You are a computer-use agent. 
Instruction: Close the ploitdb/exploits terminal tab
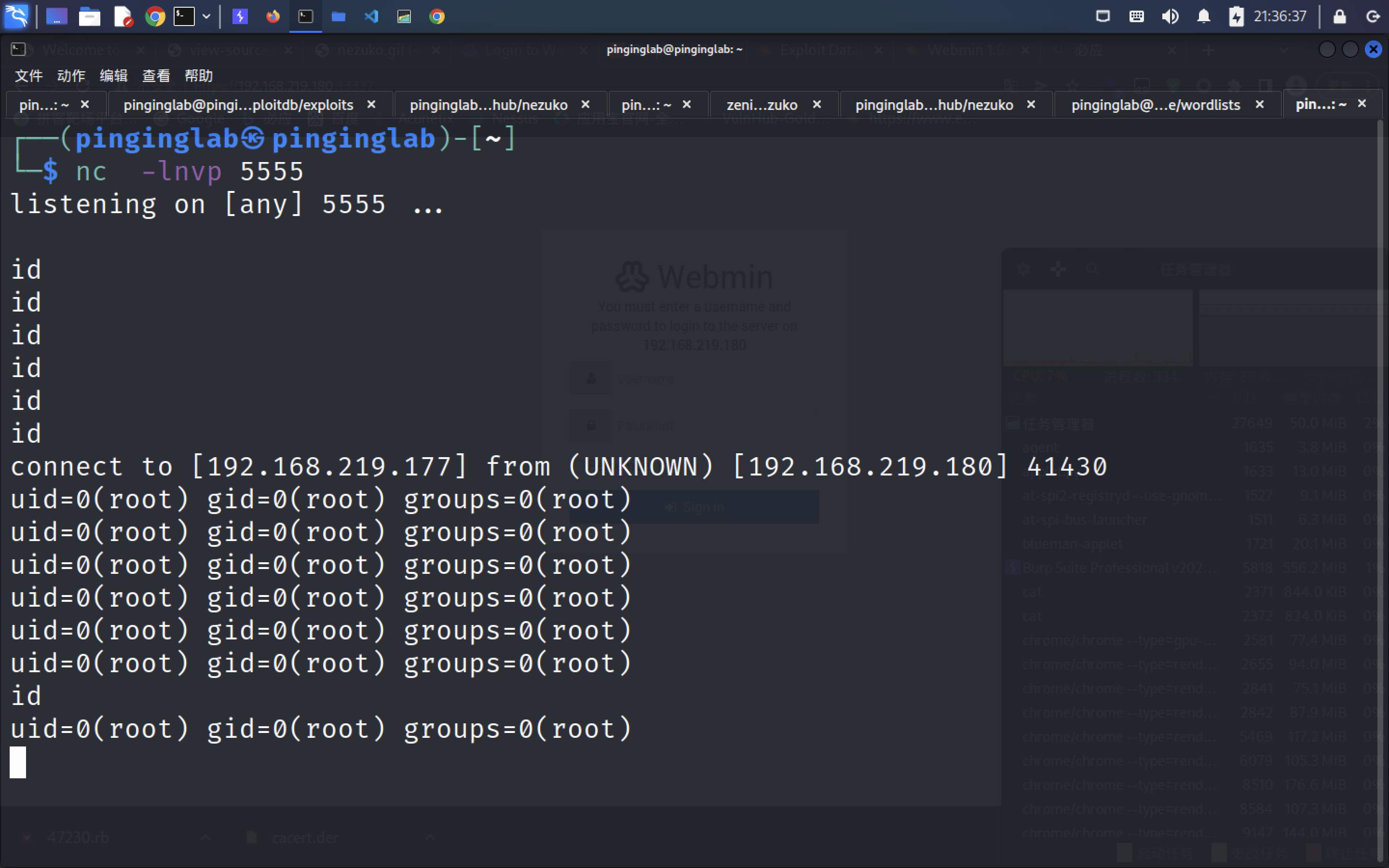point(371,105)
